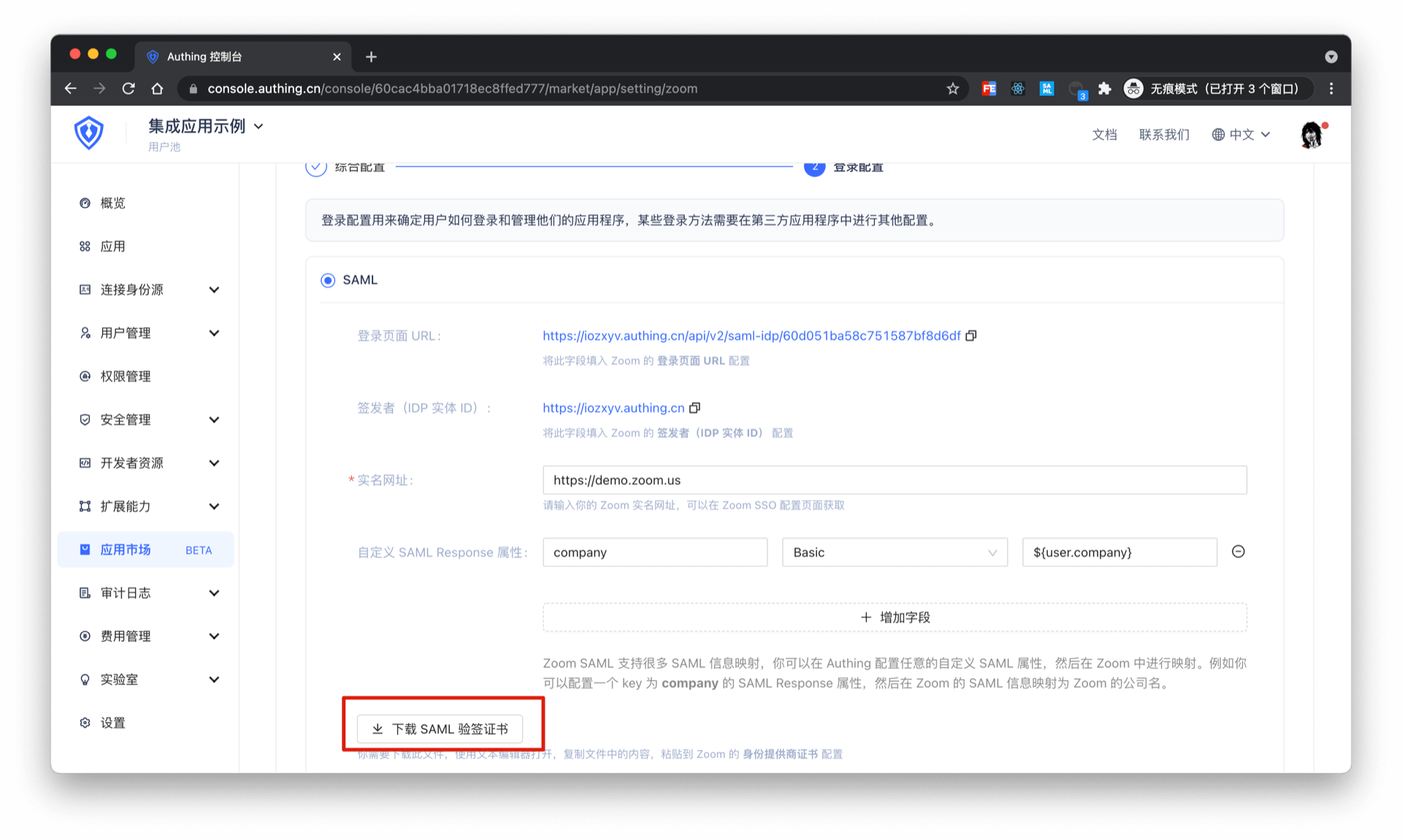Click 下载 SAML 验签证书 button

pyautogui.click(x=440, y=728)
